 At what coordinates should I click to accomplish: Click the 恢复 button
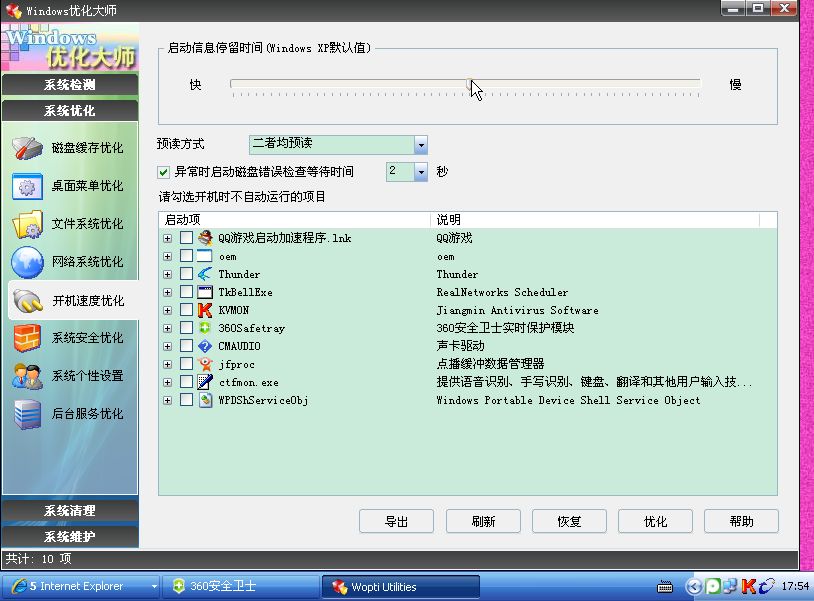pyautogui.click(x=569, y=521)
